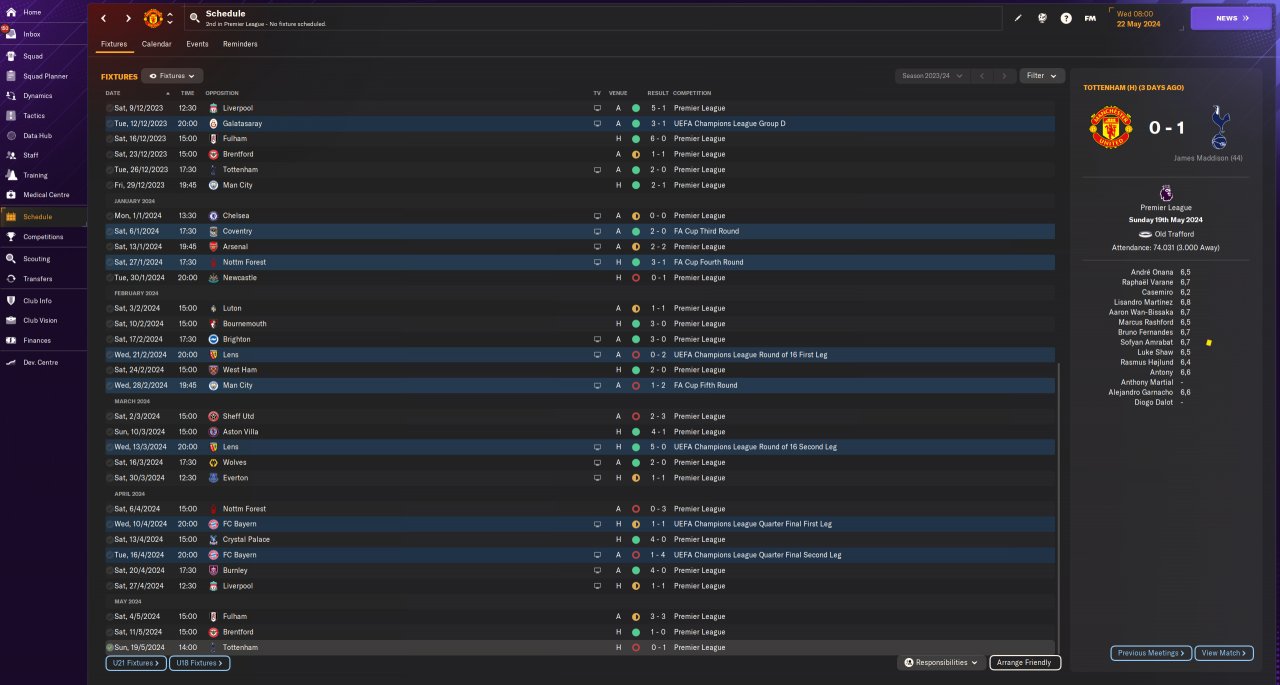Open the FM menu icon

pos(1090,18)
